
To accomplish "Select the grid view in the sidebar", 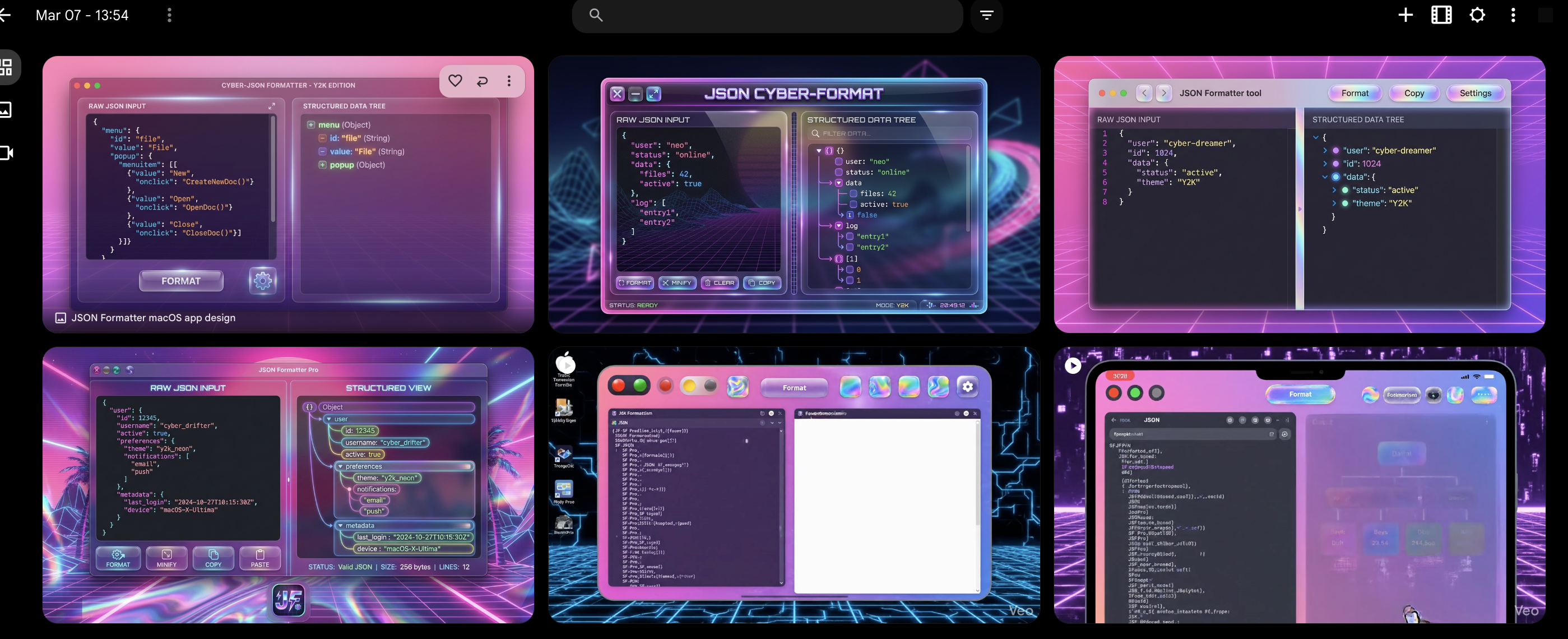I will 6,66.
